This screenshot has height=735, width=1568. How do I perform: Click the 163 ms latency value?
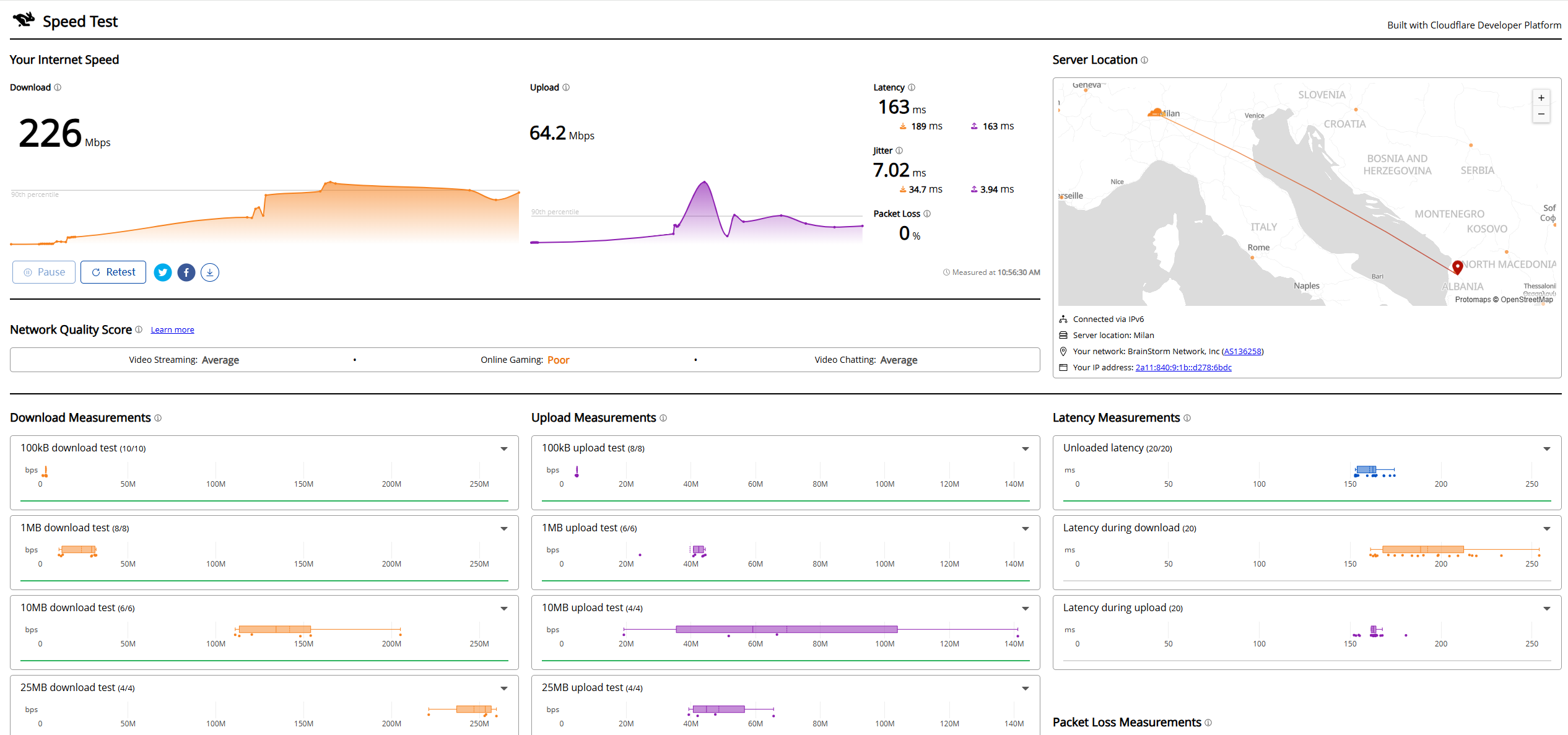[x=902, y=107]
